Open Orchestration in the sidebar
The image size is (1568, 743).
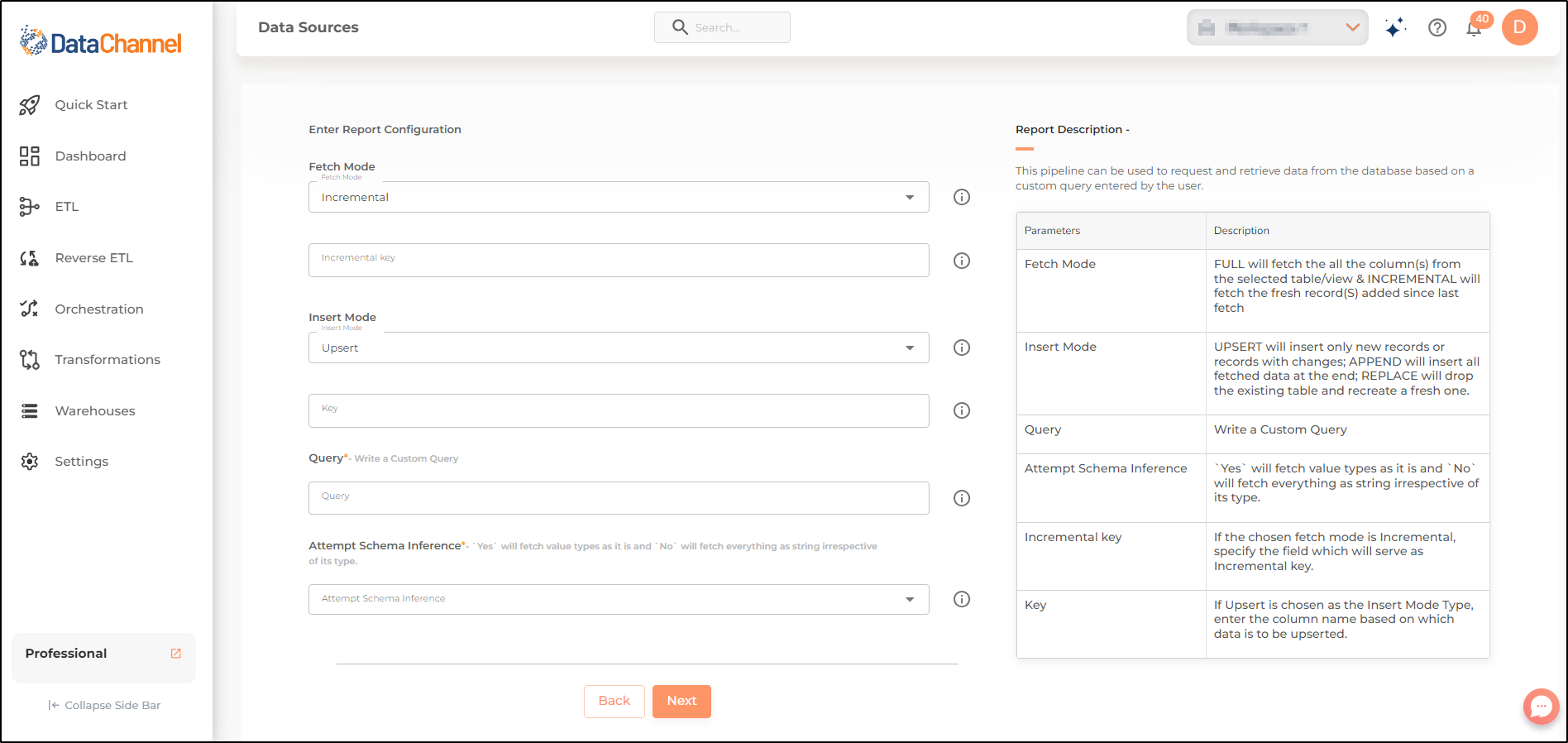[x=99, y=309]
